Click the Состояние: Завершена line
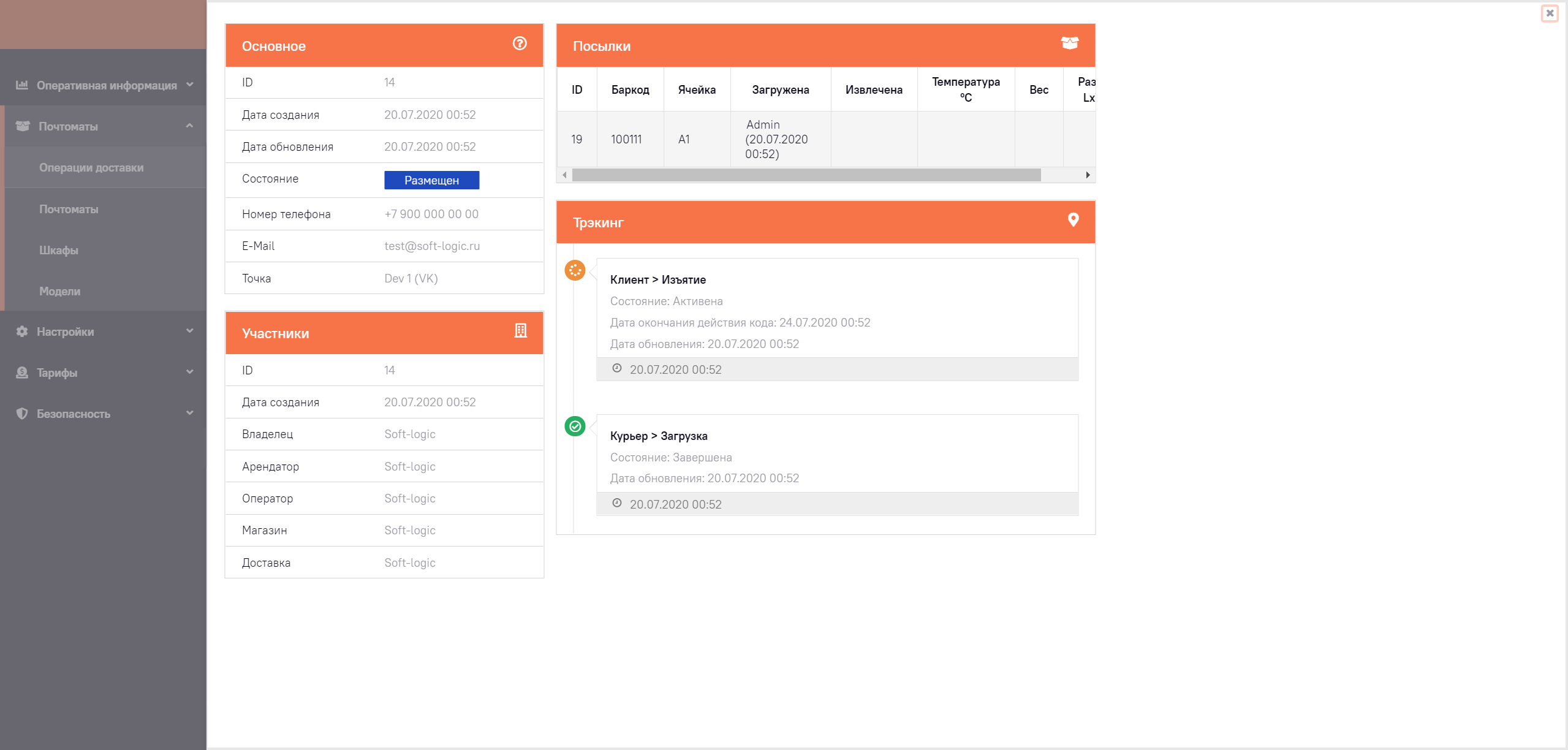The height and width of the screenshot is (750, 1568). pyautogui.click(x=671, y=457)
